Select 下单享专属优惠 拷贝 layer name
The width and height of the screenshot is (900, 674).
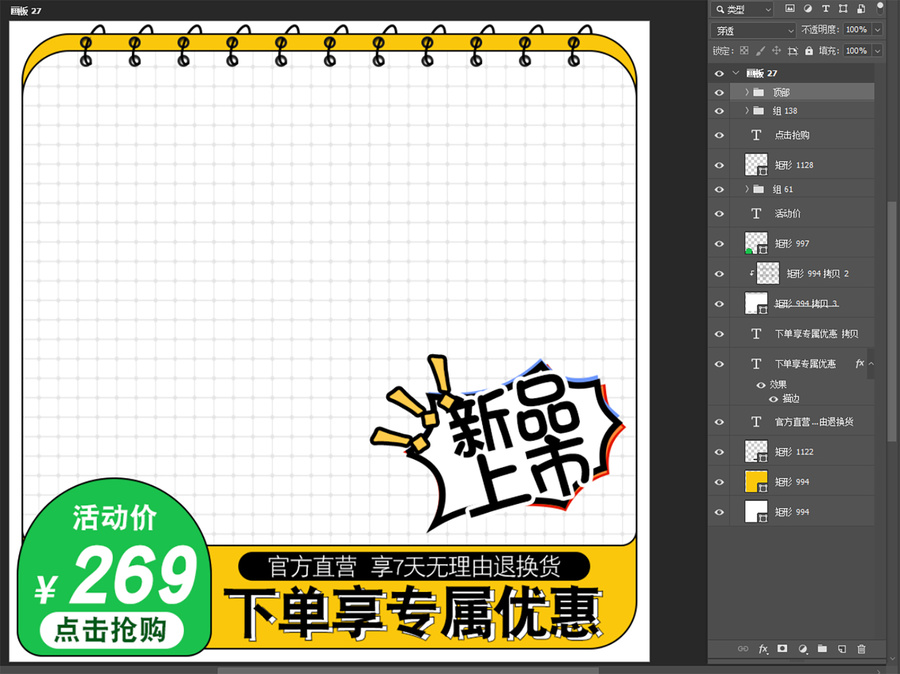click(817, 334)
